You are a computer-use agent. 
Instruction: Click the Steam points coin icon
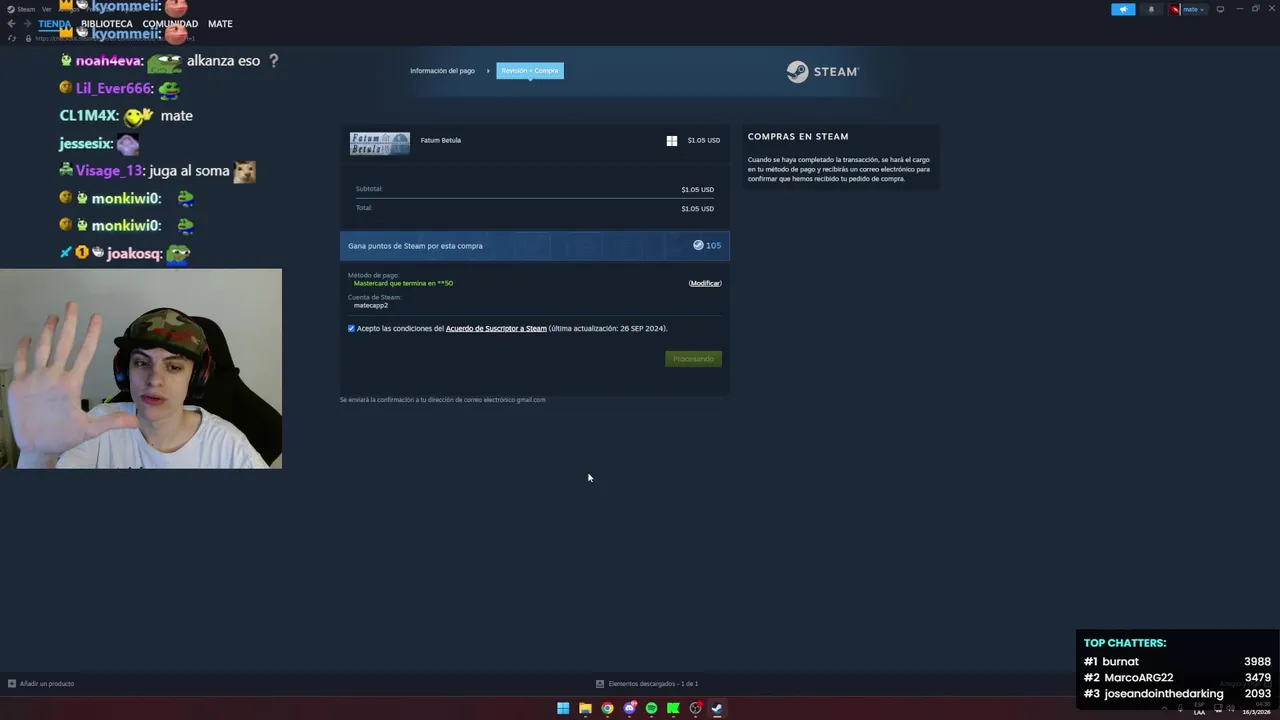click(698, 245)
